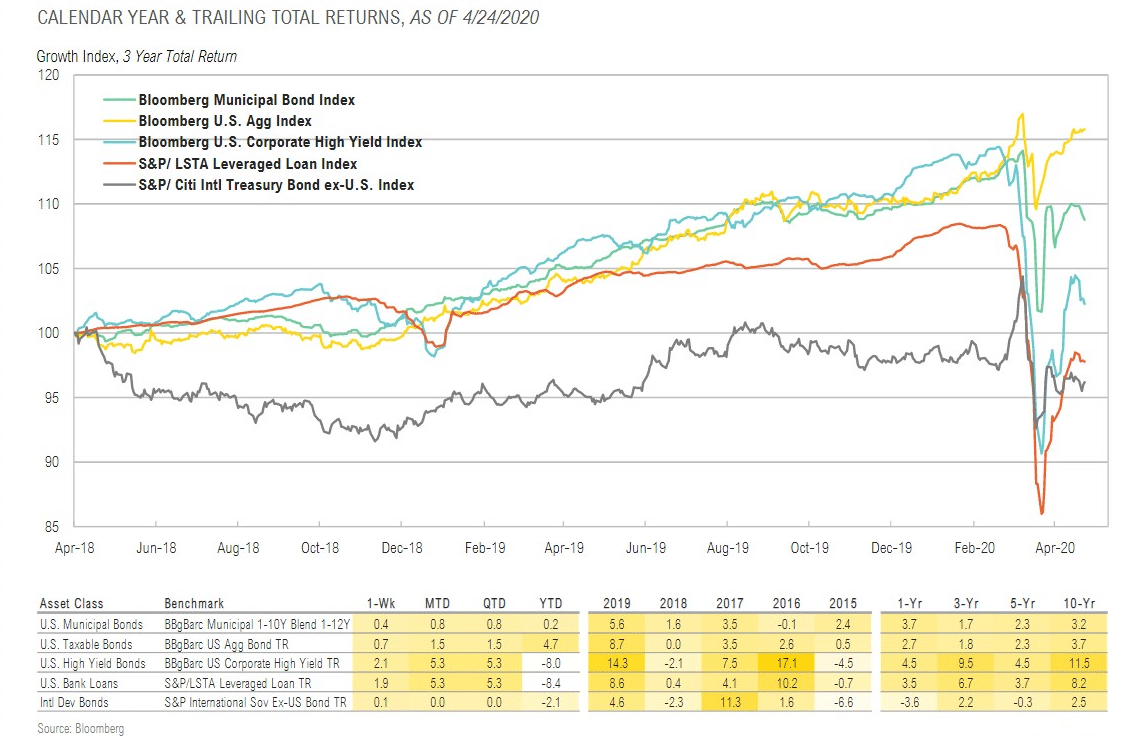Click the yellow Bloomberg U.S. Agg Index legend line
Image resolution: width=1141 pixels, height=738 pixels.
(x=119, y=122)
